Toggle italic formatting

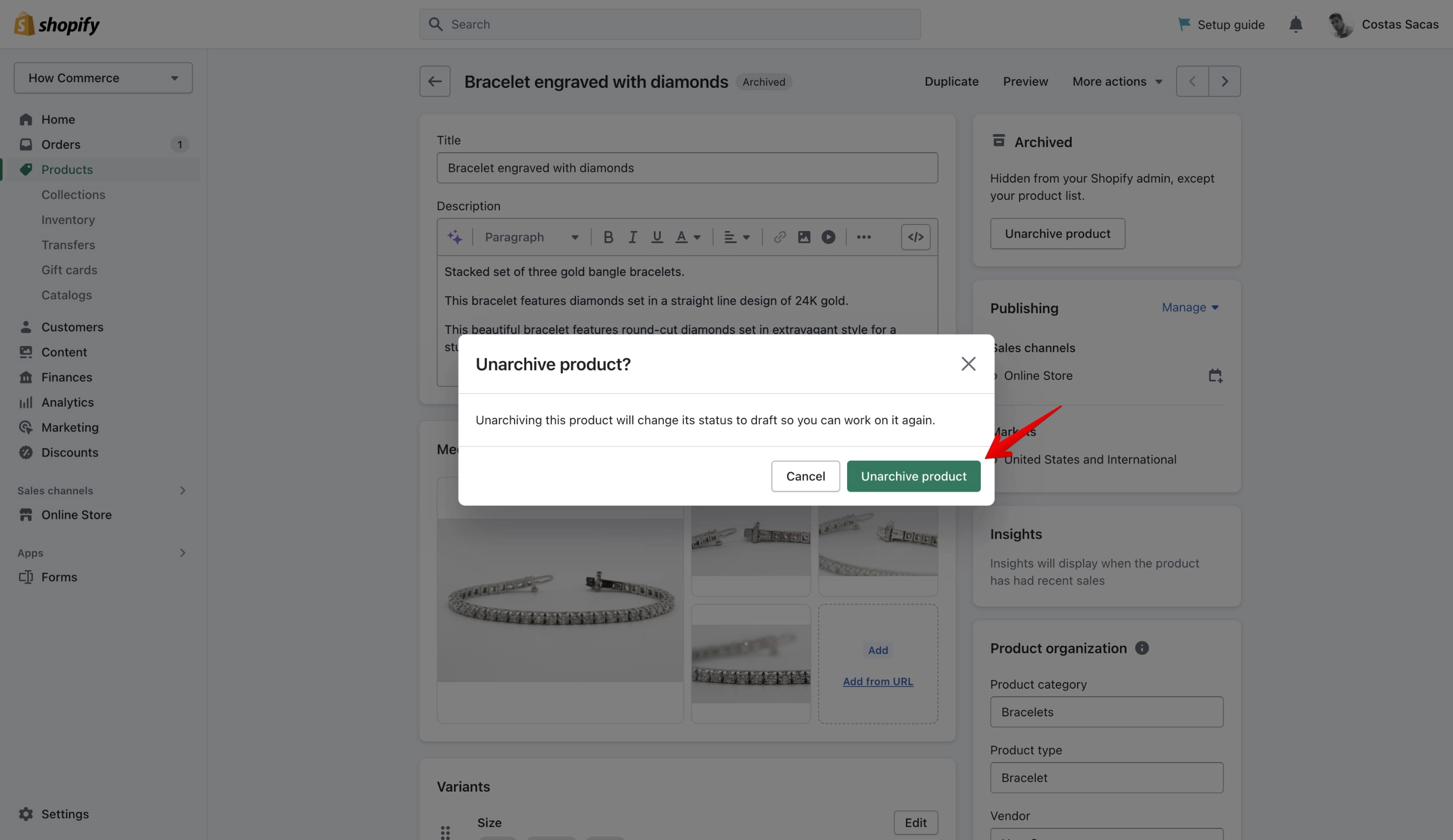point(633,237)
